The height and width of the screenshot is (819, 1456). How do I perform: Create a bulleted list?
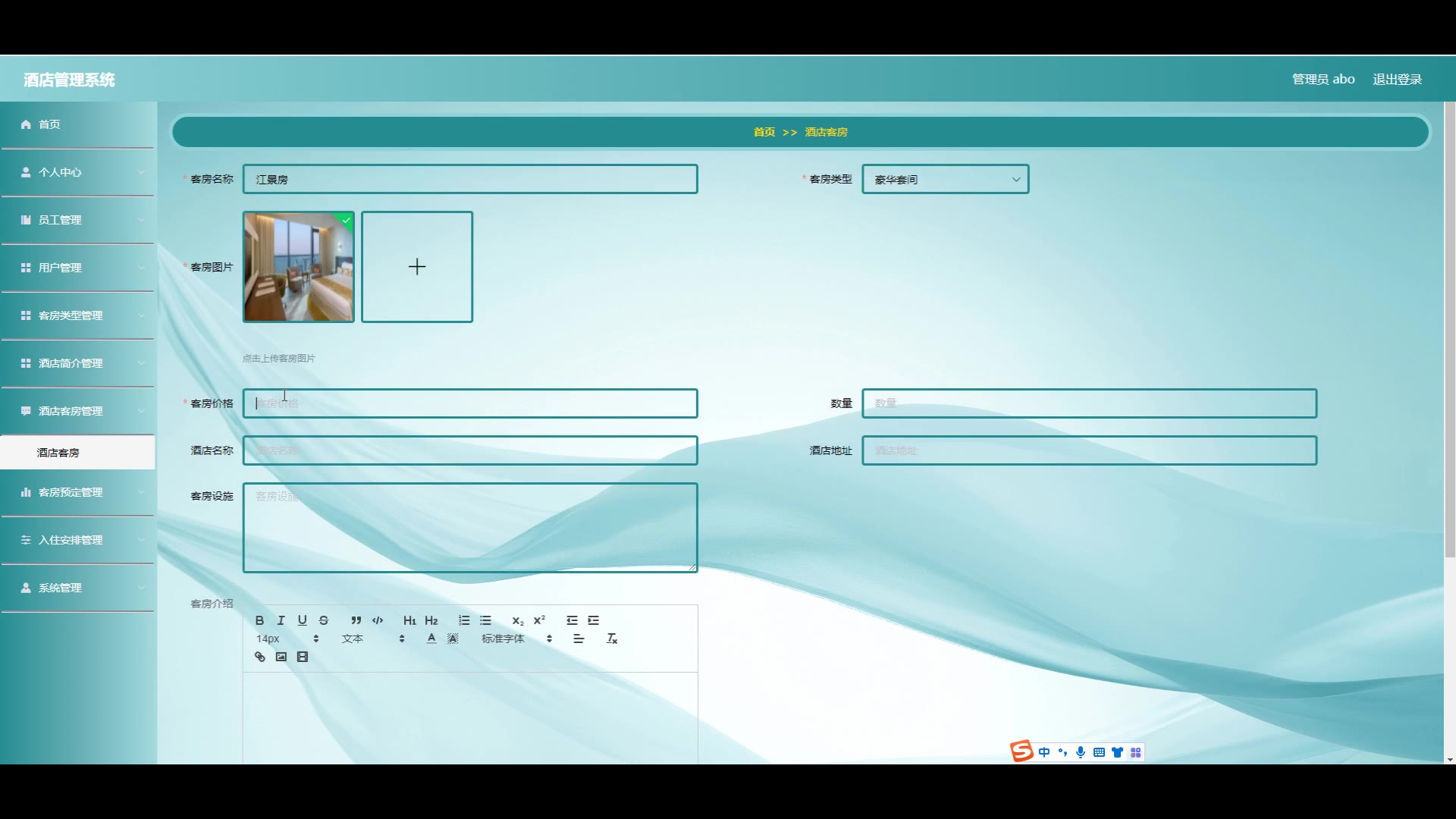point(485,620)
